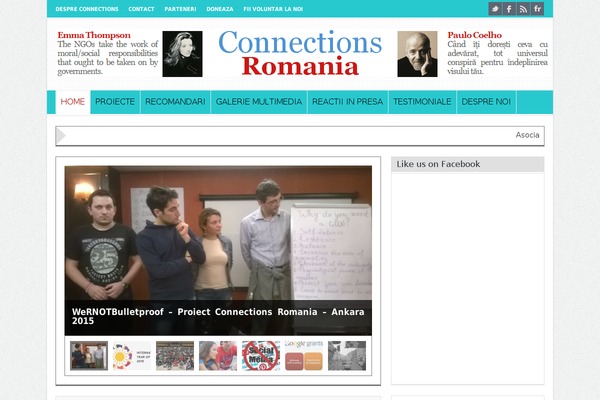Open the Reactii in Presa tab

347,102
